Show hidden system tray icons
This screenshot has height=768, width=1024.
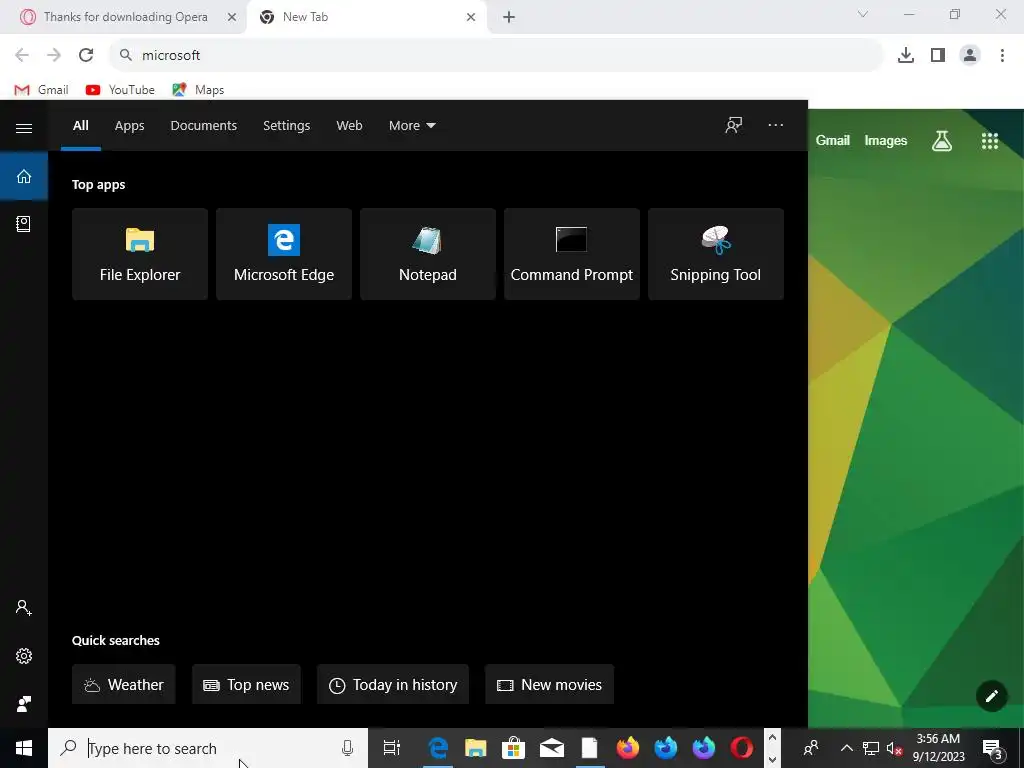[x=846, y=748]
